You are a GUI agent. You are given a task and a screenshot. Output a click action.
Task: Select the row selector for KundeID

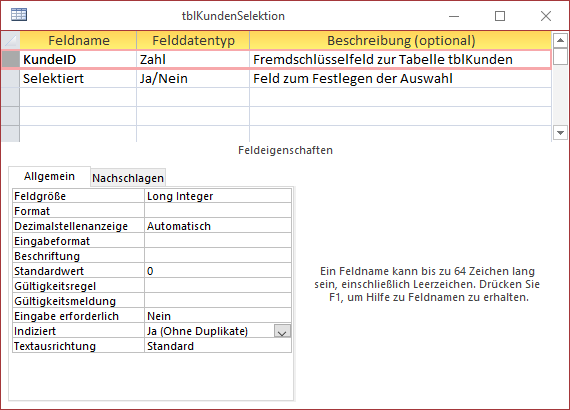(11, 60)
